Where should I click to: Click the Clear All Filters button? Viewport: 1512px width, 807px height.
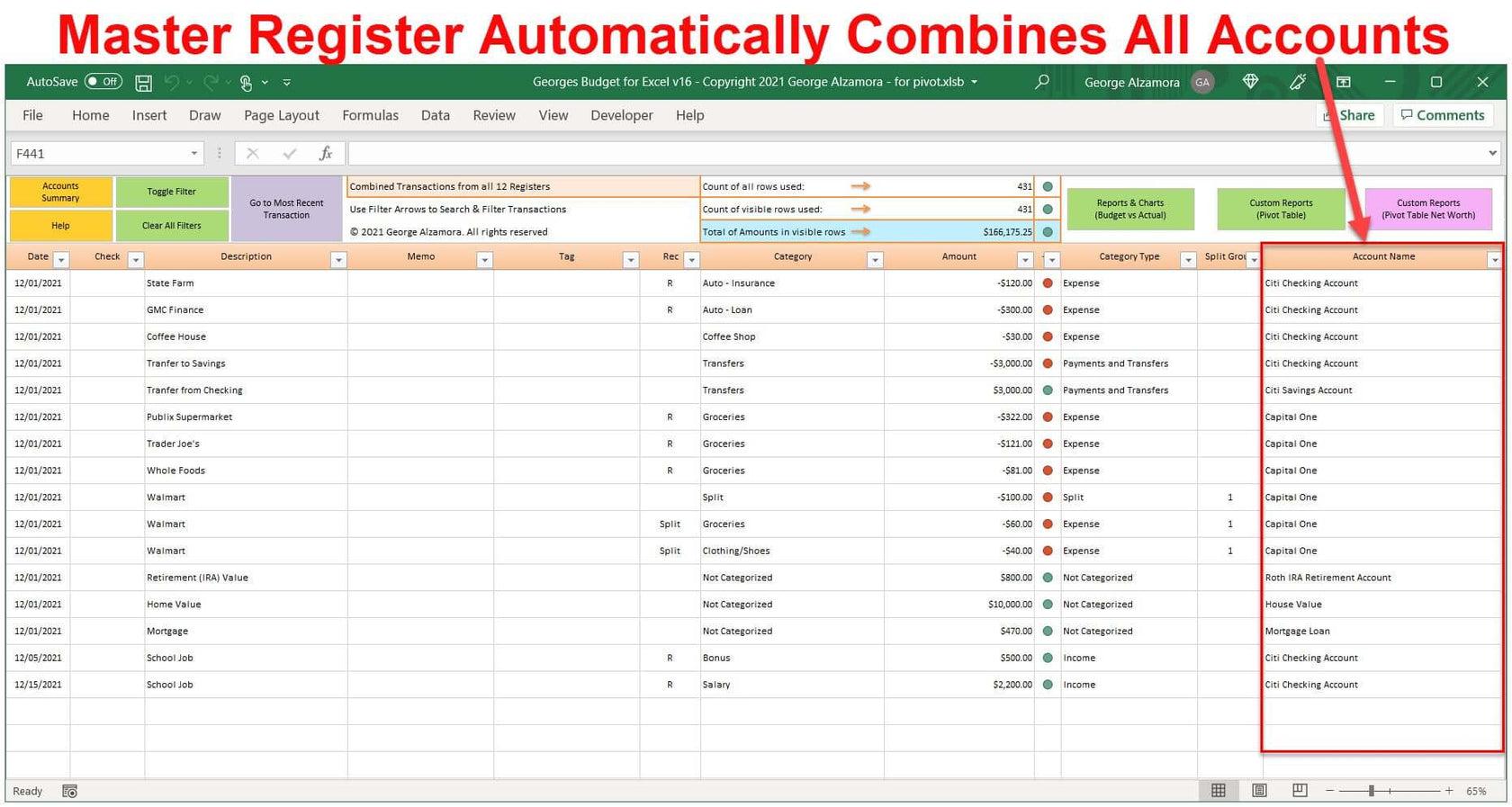172,226
